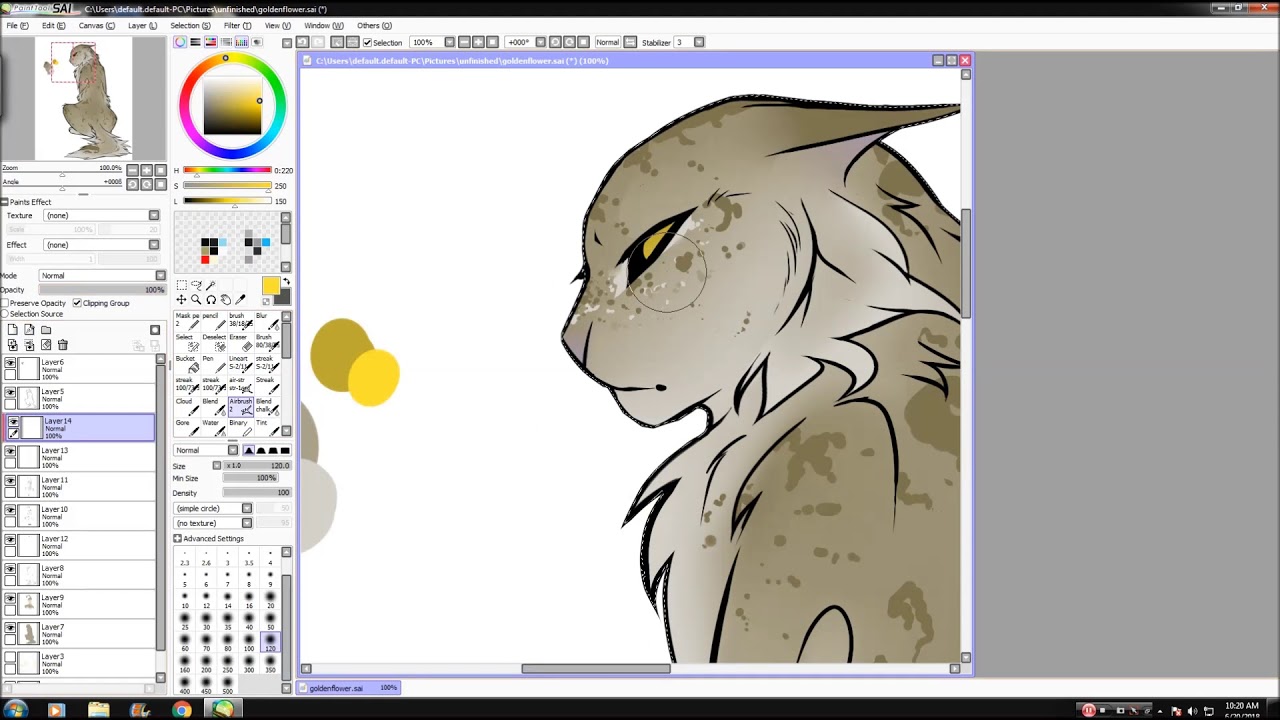1280x720 pixels.
Task: Choose the Lineart brush tool
Action: (239, 363)
